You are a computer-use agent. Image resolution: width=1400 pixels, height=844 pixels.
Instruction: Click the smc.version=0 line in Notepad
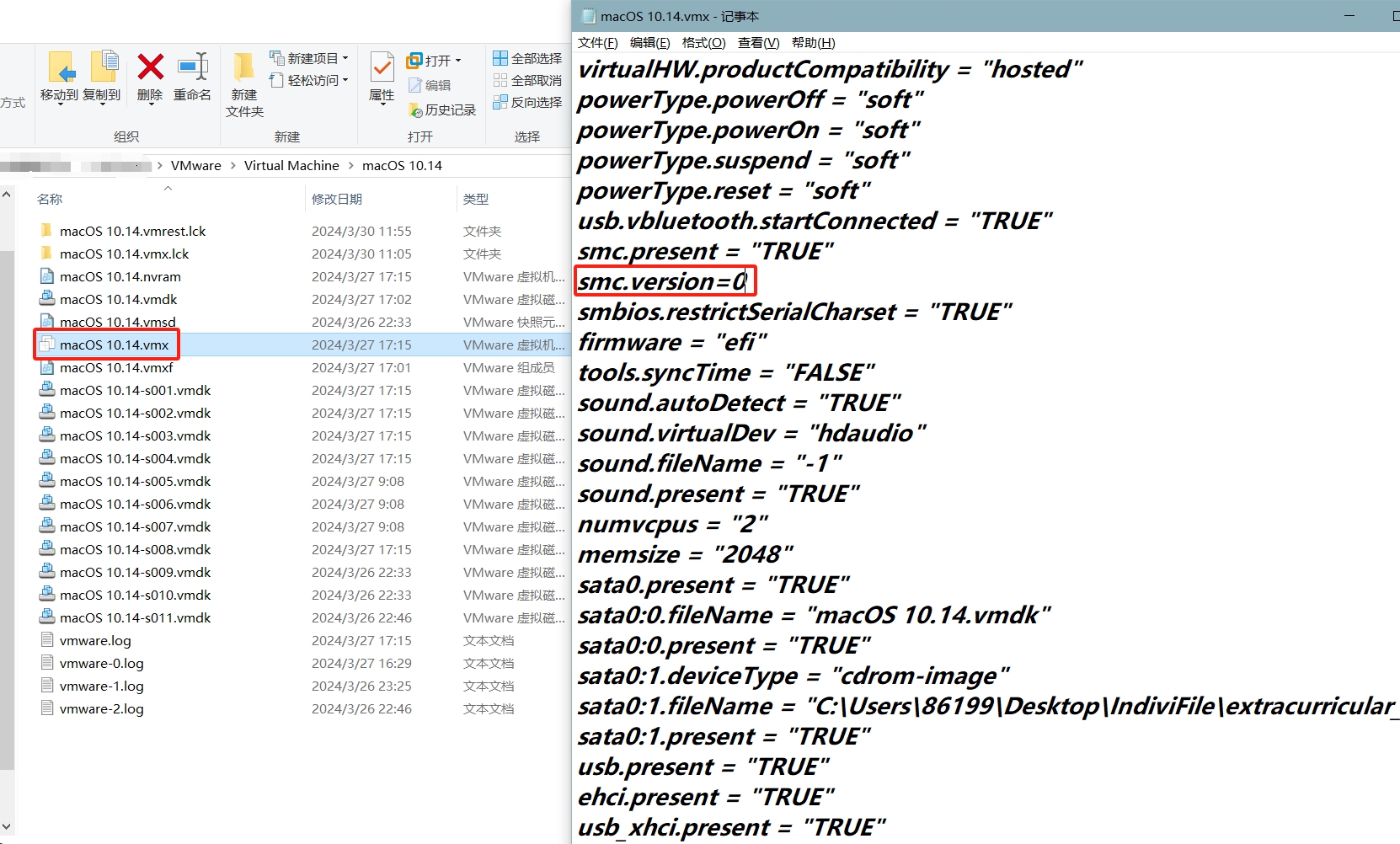click(662, 281)
